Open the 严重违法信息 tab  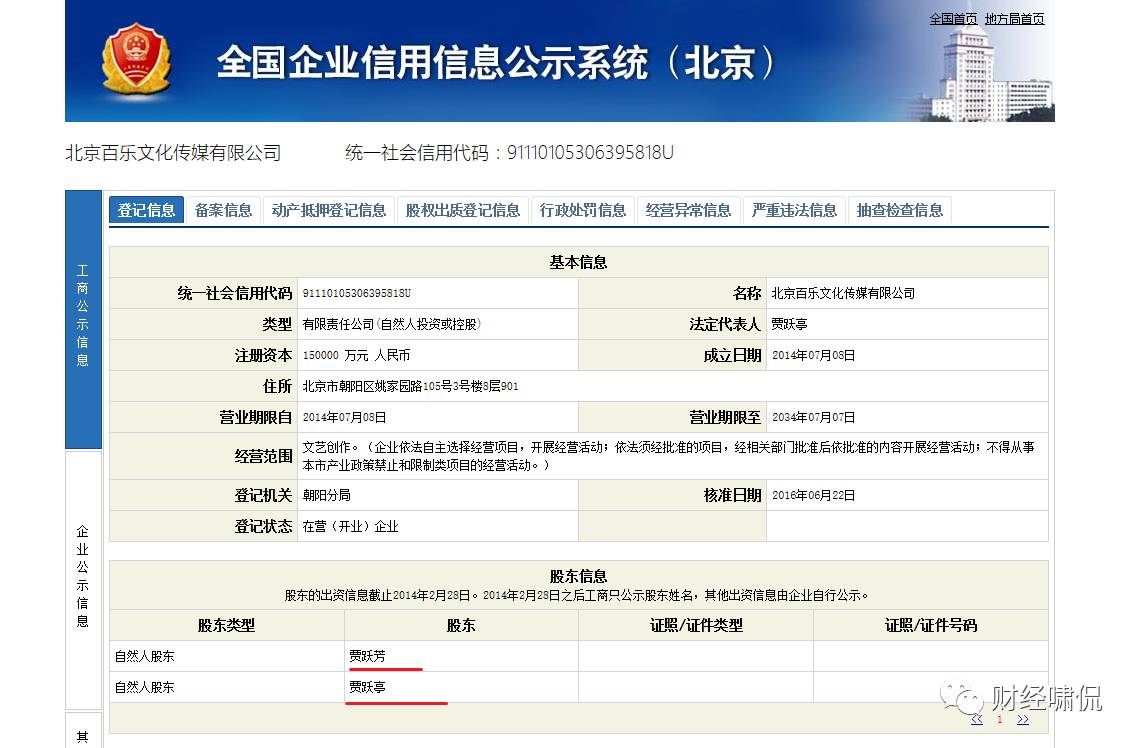(x=794, y=210)
